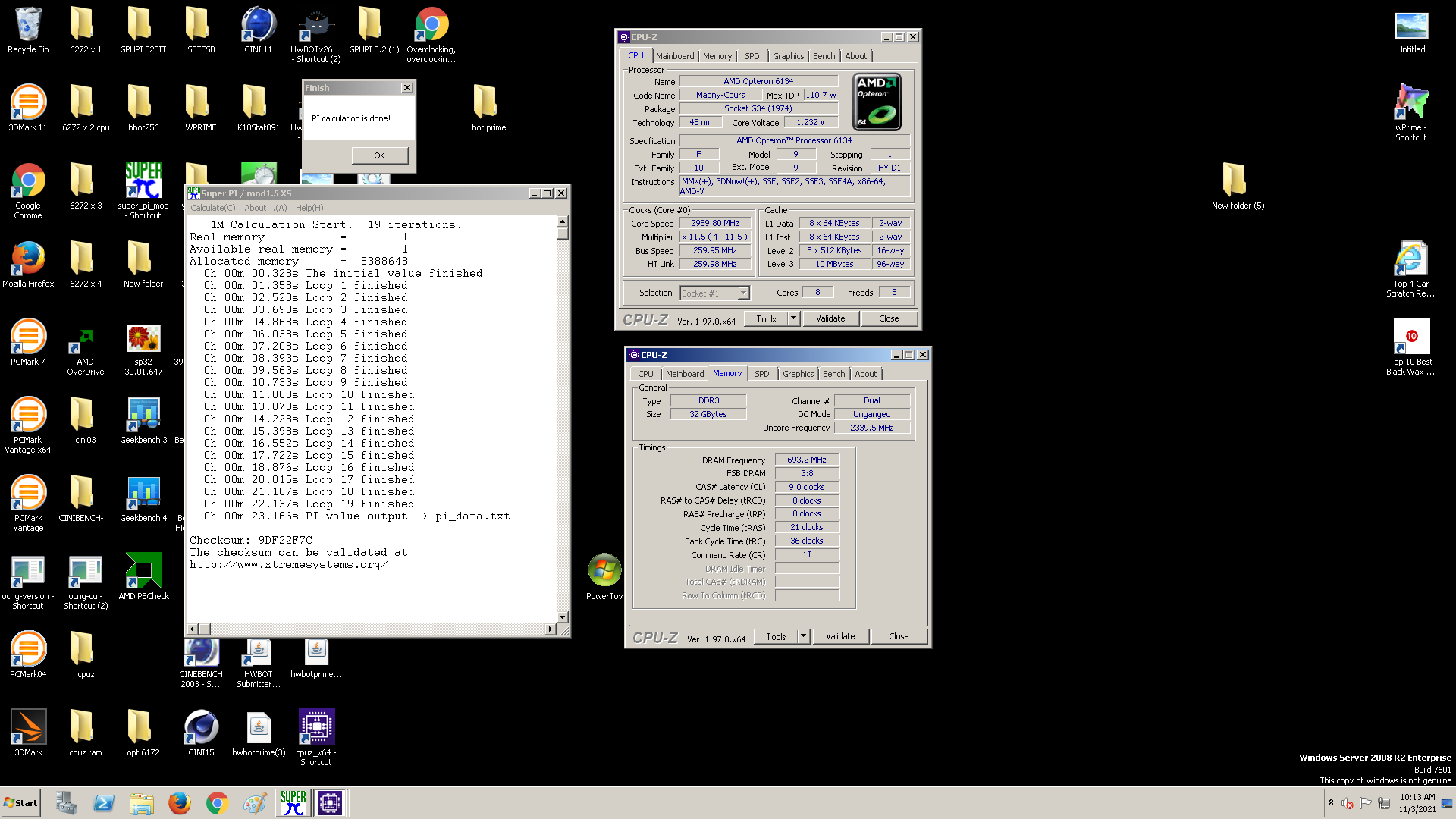Expand Tools dropdown arrow in top CPU-Z
Image resolution: width=1456 pixels, height=819 pixels.
point(794,318)
